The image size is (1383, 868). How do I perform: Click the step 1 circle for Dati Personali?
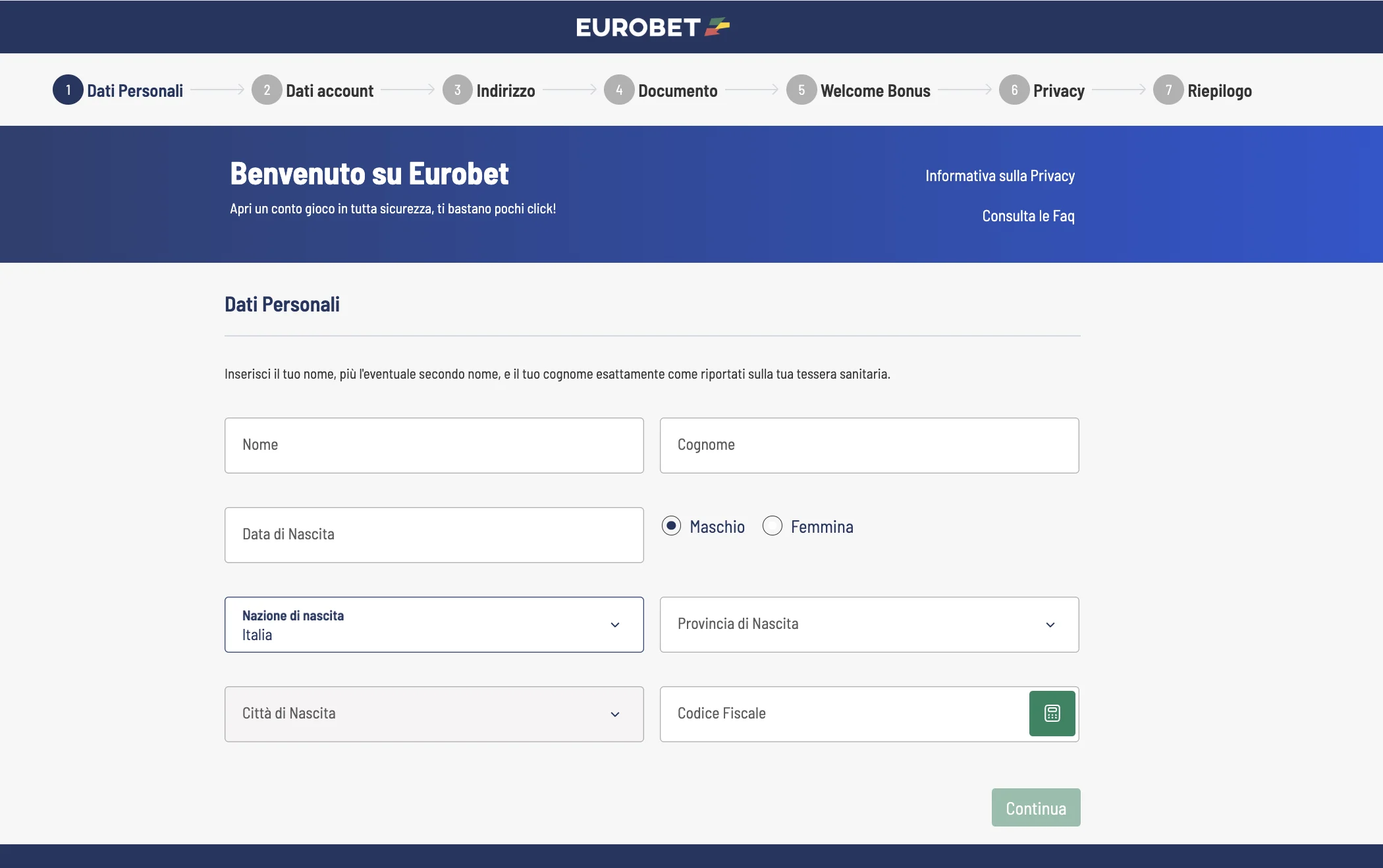coord(68,90)
